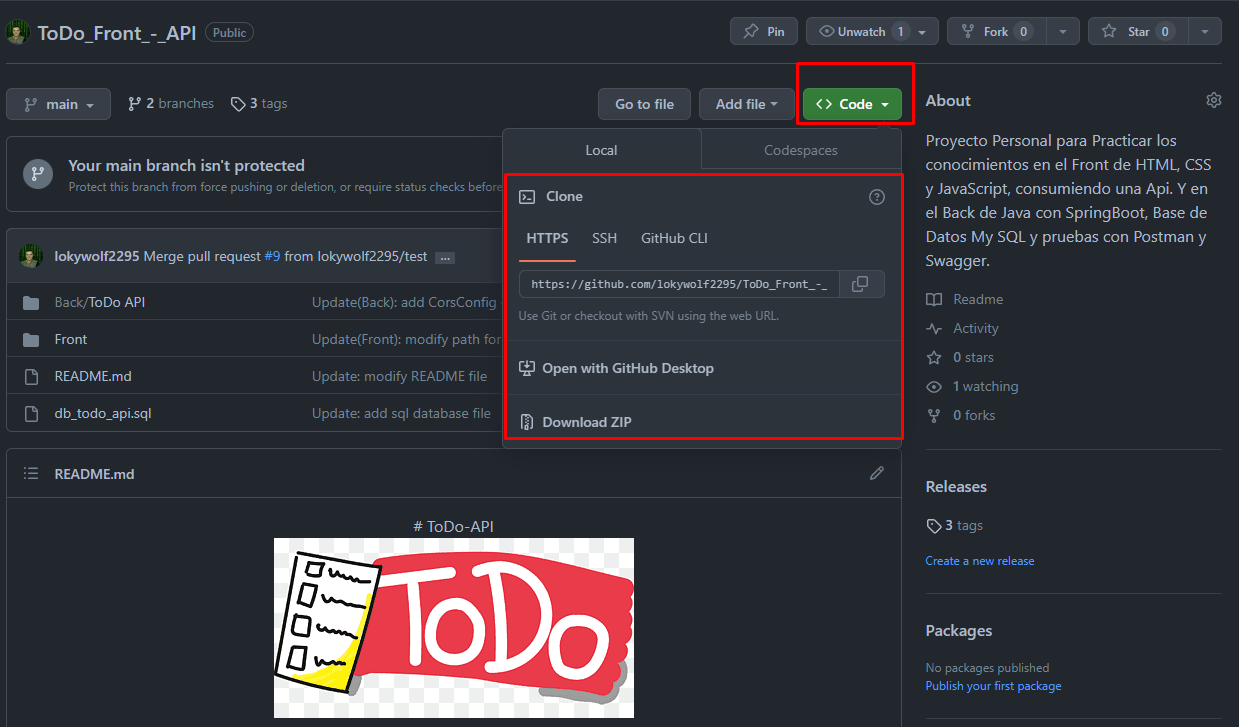Open the db_todo_api.sql file

(103, 413)
